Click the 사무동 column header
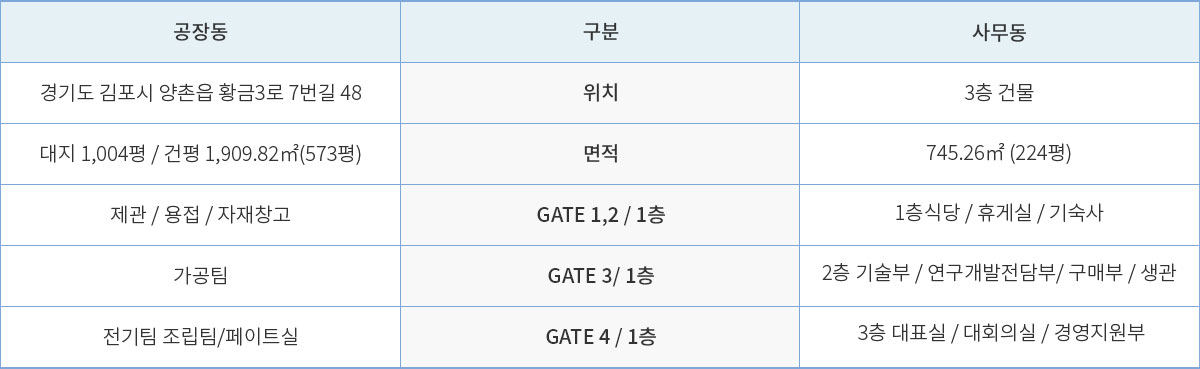 (1000, 32)
